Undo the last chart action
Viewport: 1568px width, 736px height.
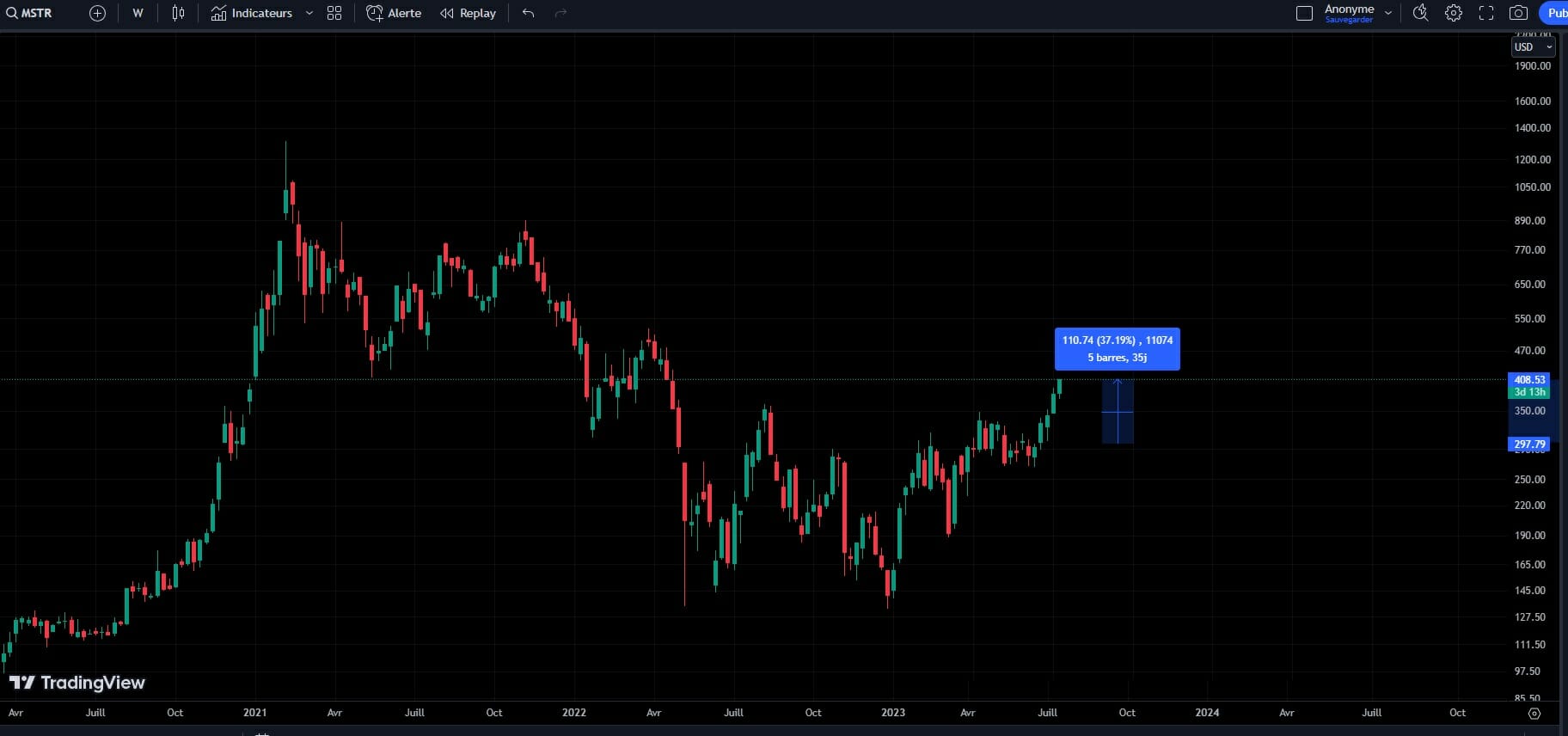529,13
